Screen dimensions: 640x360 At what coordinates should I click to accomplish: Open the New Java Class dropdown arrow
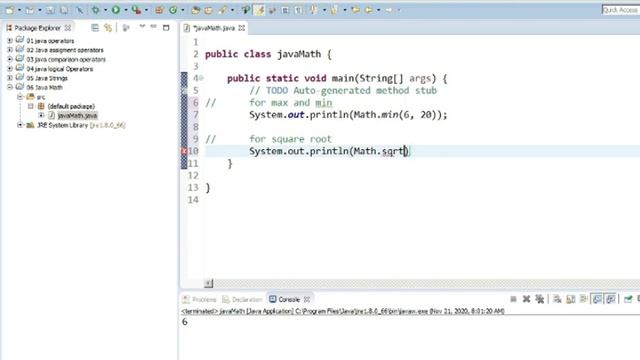tap(182, 10)
